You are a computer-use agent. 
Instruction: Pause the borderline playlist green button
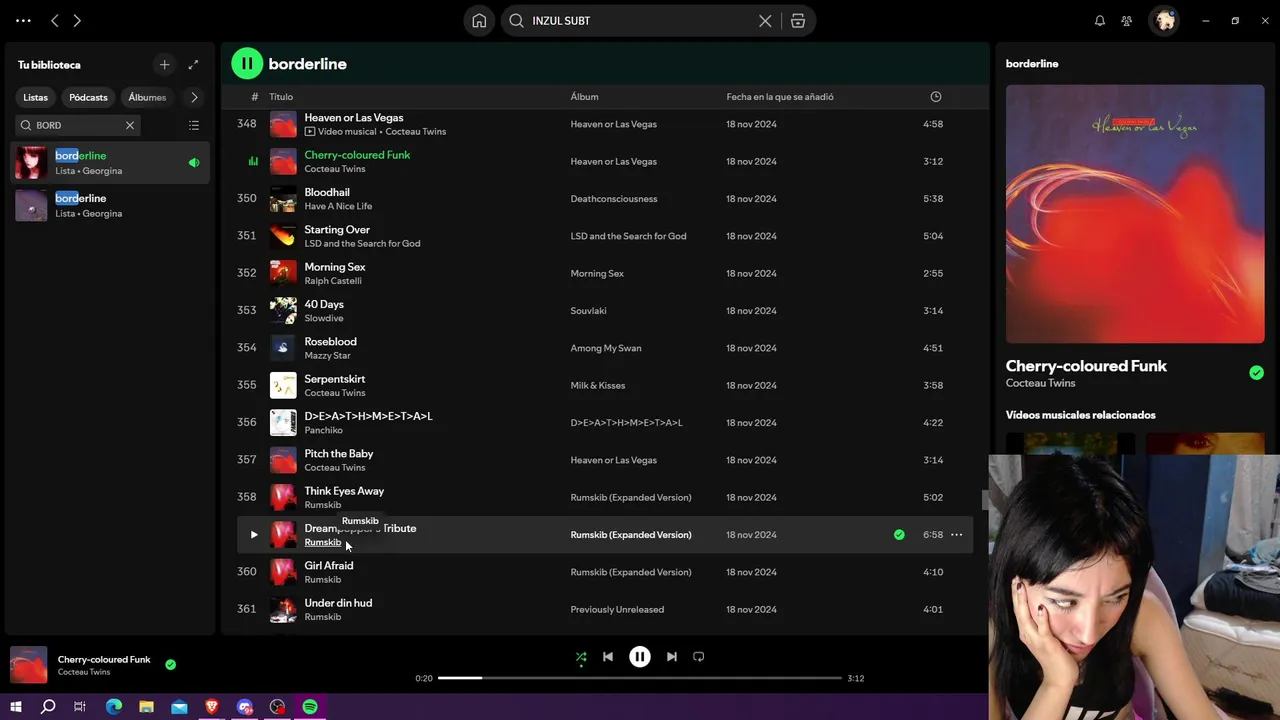(x=247, y=63)
